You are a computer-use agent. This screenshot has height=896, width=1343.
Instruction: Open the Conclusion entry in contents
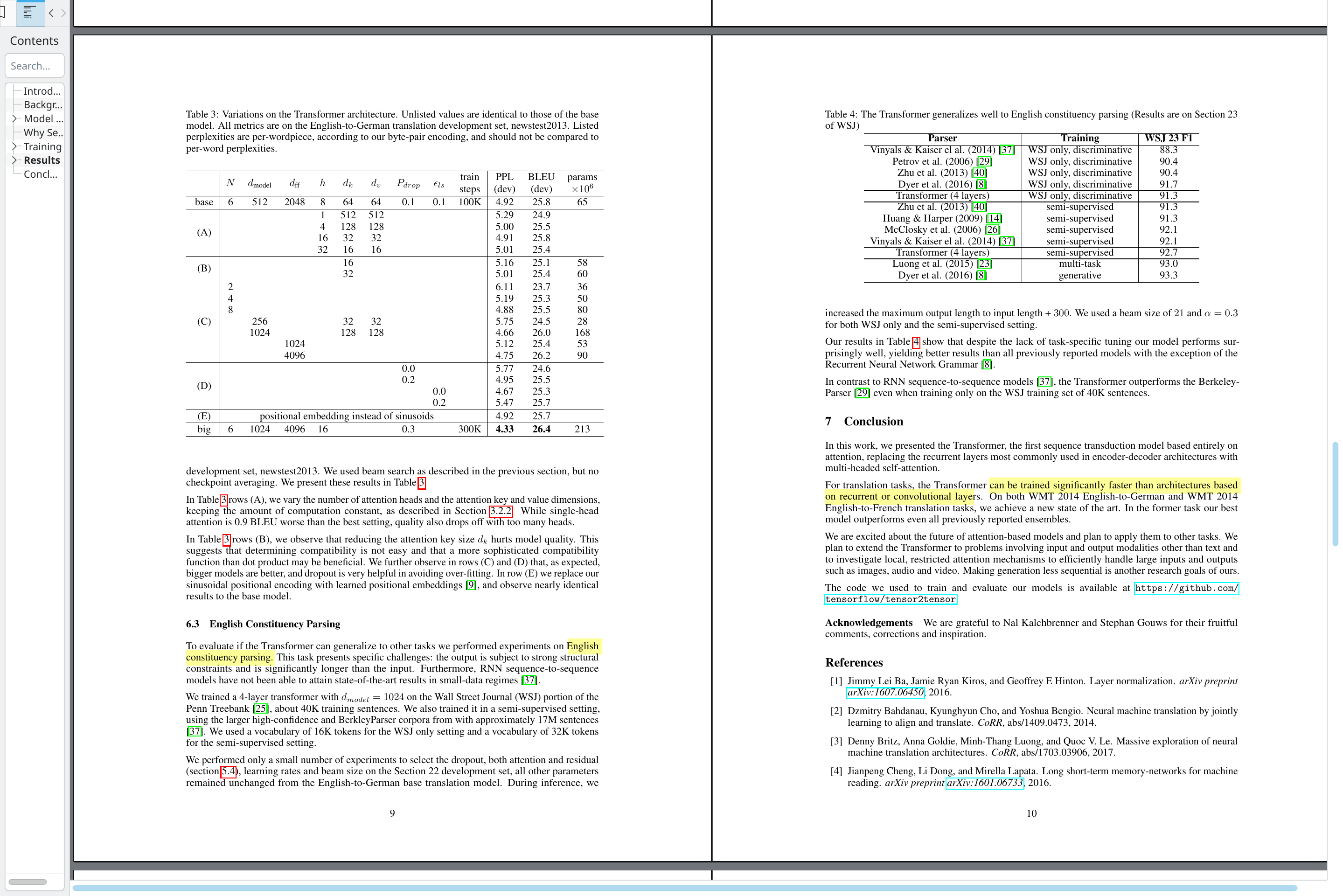(40, 174)
